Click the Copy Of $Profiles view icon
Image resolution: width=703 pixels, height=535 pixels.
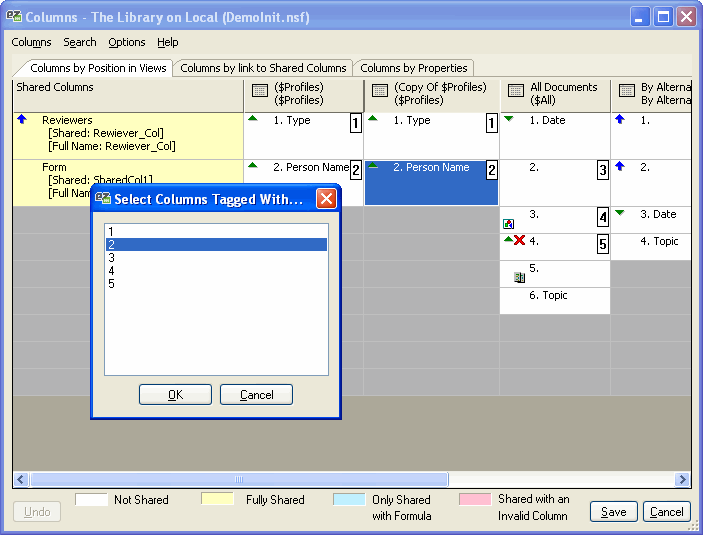tap(380, 91)
